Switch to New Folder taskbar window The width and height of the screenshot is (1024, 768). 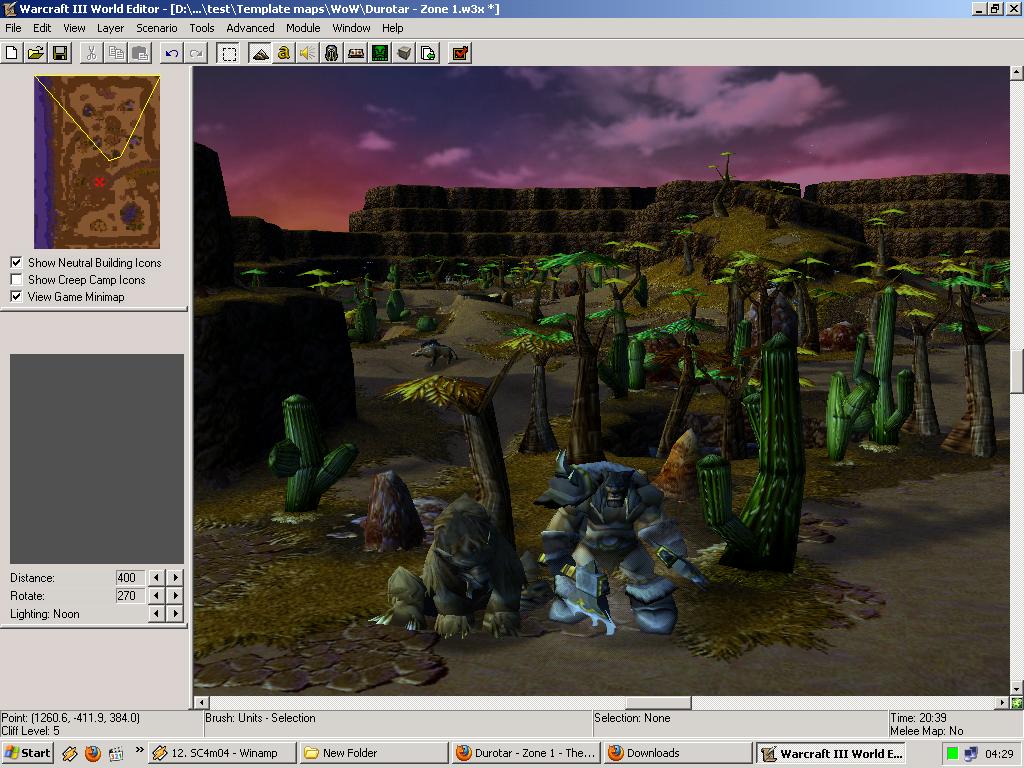coord(374,753)
